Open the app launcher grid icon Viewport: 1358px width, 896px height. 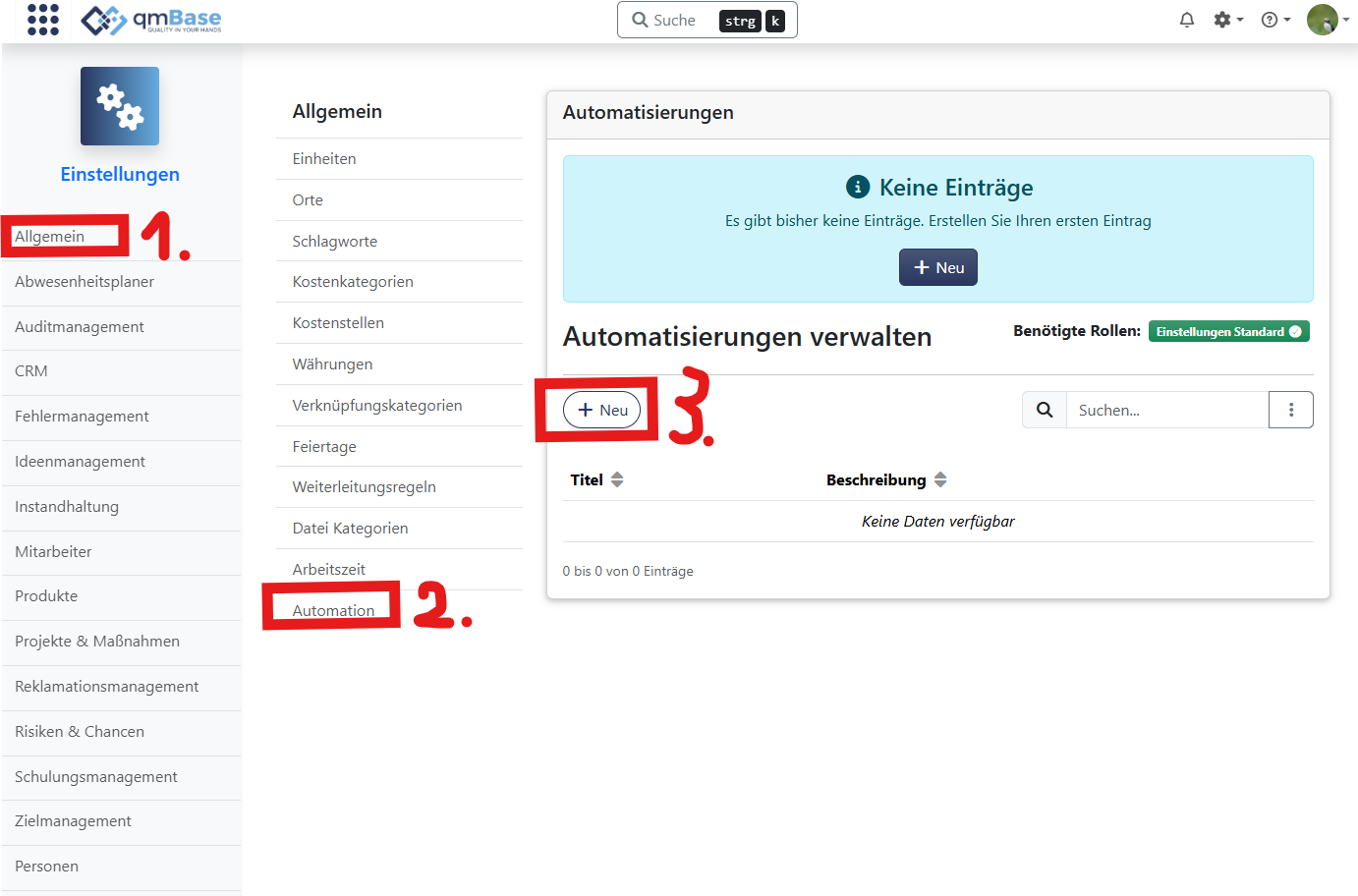42,20
